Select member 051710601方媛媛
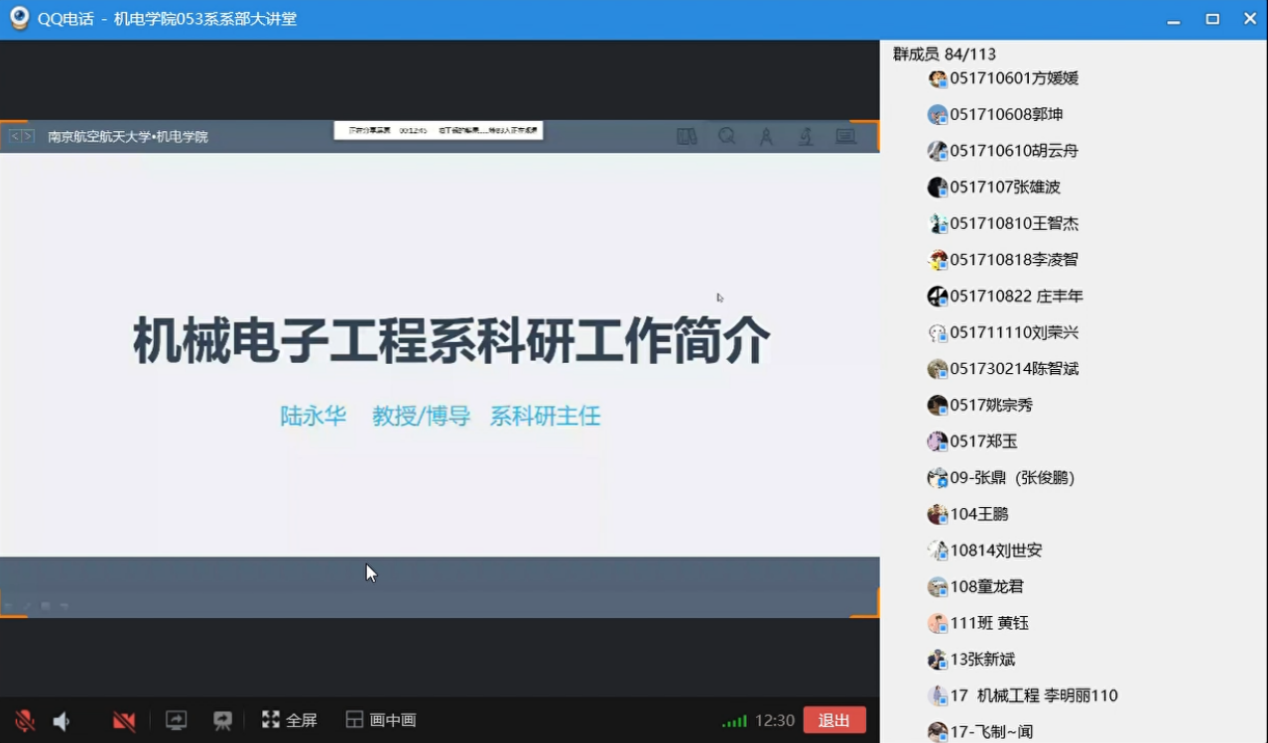Screen dimensions: 1268x743 click(1013, 79)
